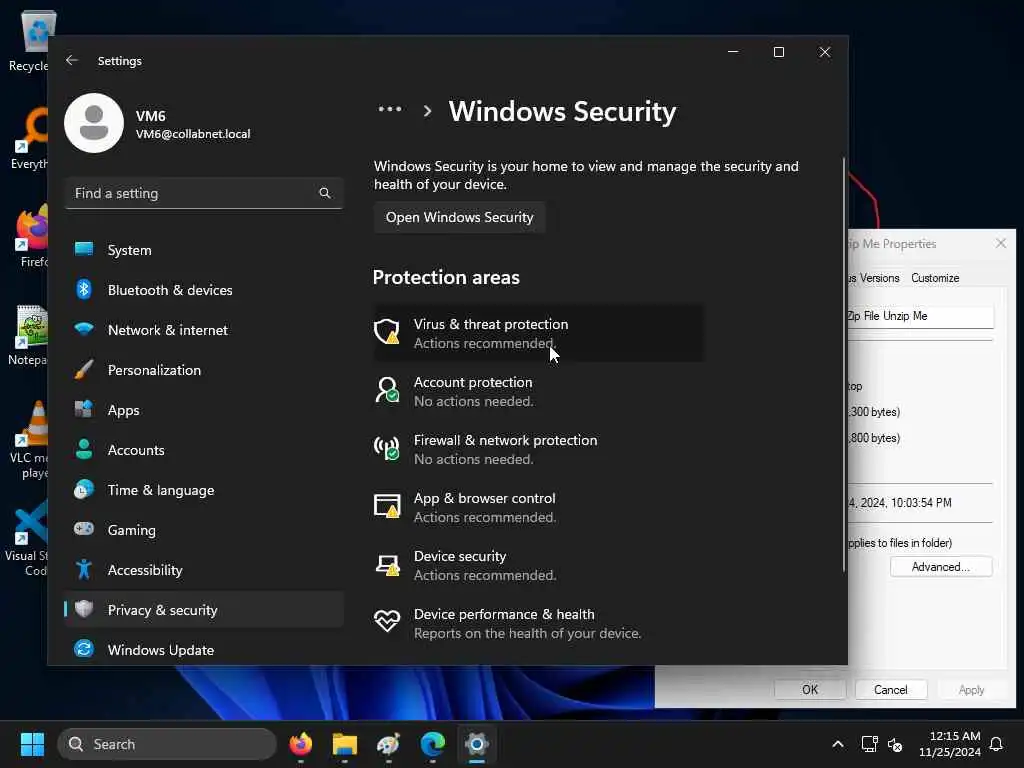Open System settings category
The height and width of the screenshot is (768, 1024).
click(x=204, y=250)
